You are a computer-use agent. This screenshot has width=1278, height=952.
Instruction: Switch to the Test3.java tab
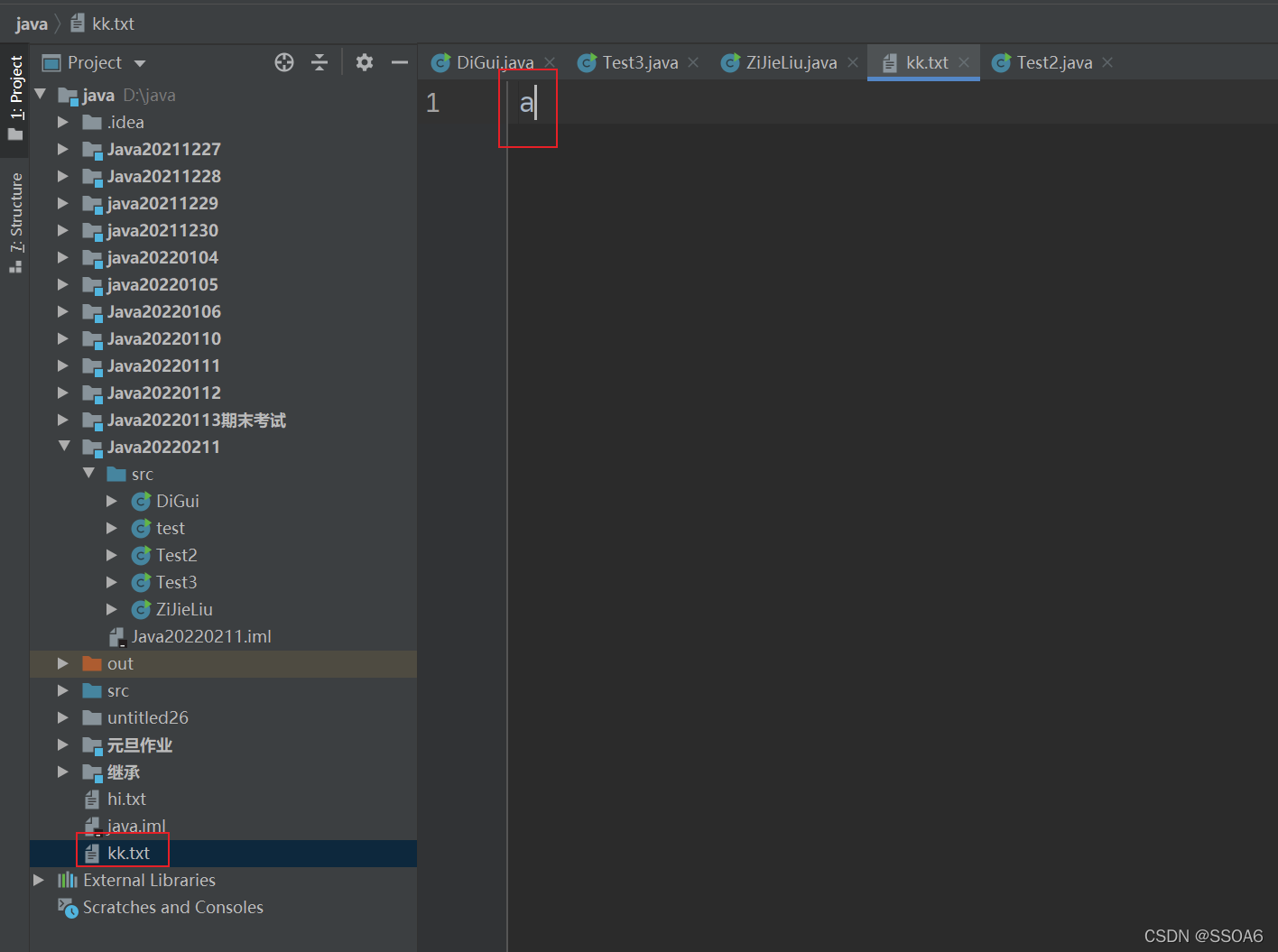point(640,62)
